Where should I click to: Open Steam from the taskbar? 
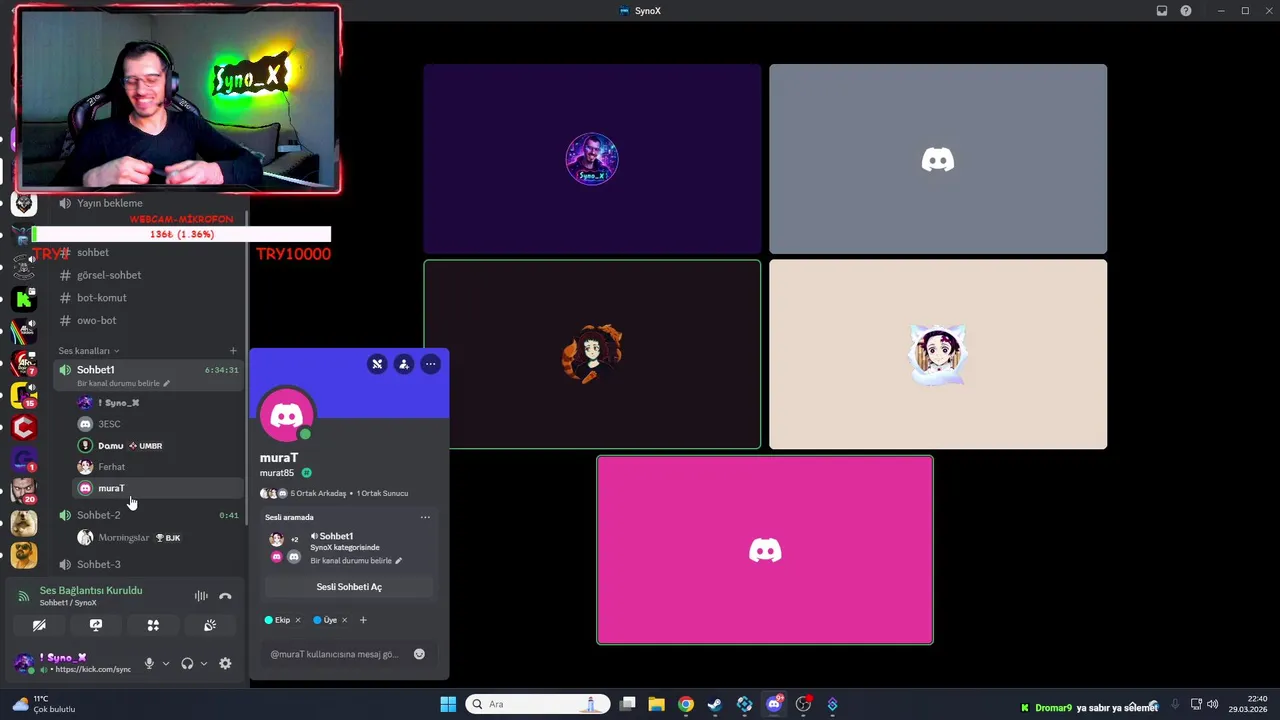(x=715, y=704)
